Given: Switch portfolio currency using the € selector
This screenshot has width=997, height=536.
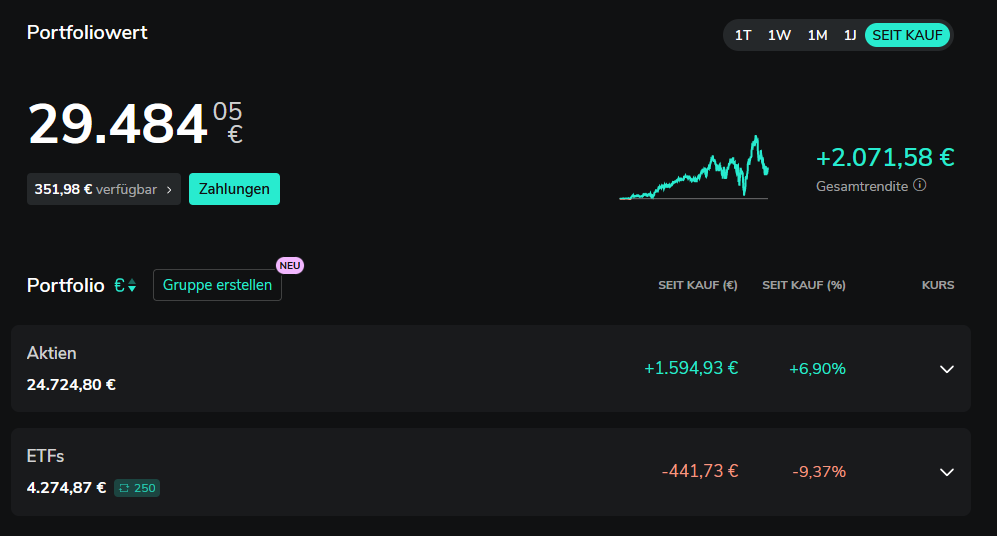Looking at the screenshot, I should tap(125, 285).
